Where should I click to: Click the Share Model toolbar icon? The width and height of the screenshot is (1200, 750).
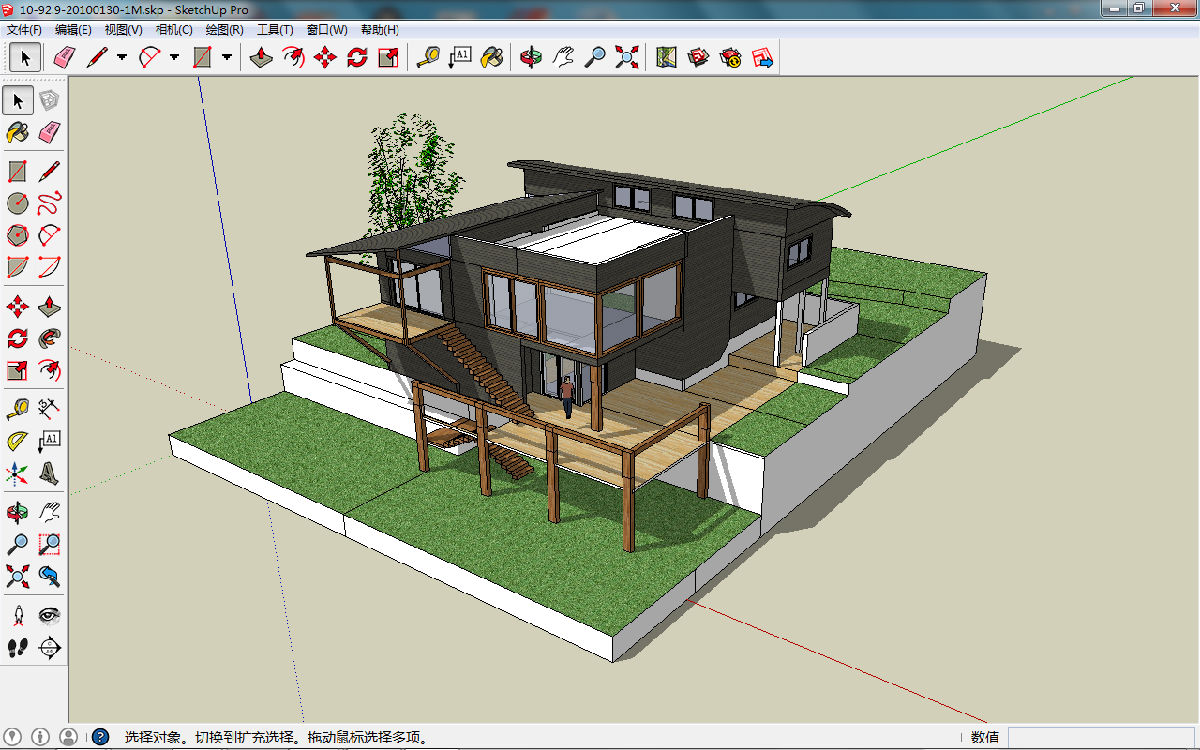[763, 57]
